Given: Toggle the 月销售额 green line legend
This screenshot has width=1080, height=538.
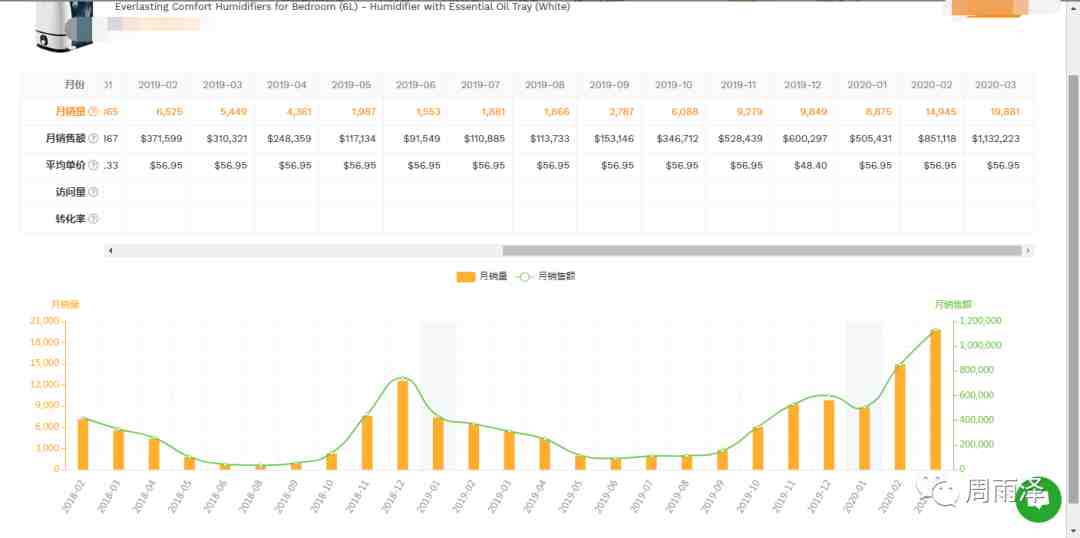Looking at the screenshot, I should pos(547,276).
